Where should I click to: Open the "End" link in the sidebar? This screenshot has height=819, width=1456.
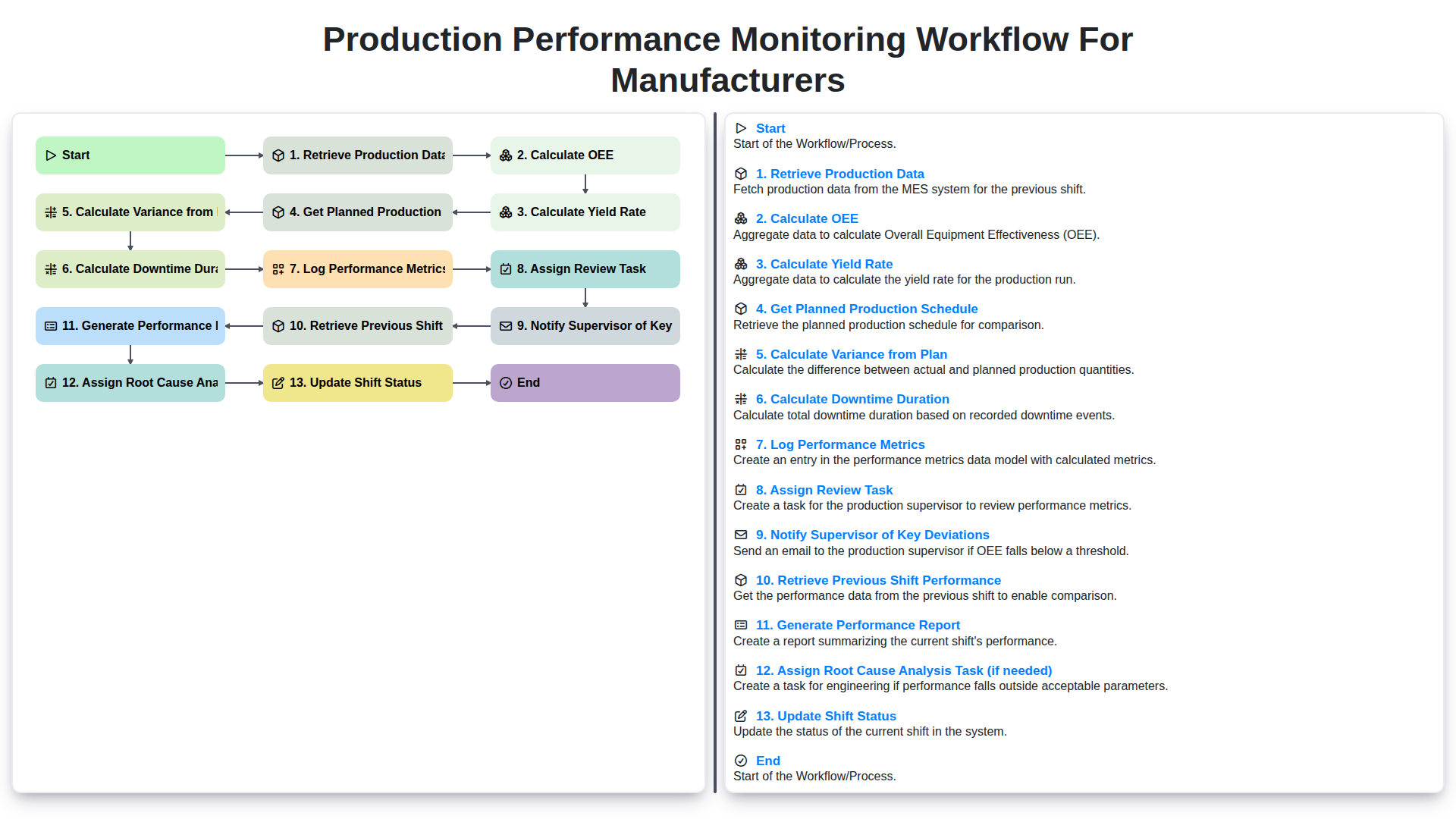pos(767,761)
